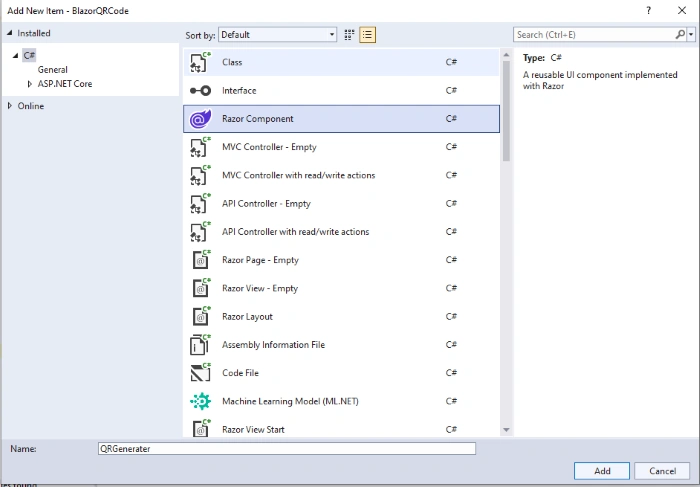Image resolution: width=700 pixels, height=487 pixels.
Task: Switch to medium icons list view
Action: pyautogui.click(x=367, y=35)
